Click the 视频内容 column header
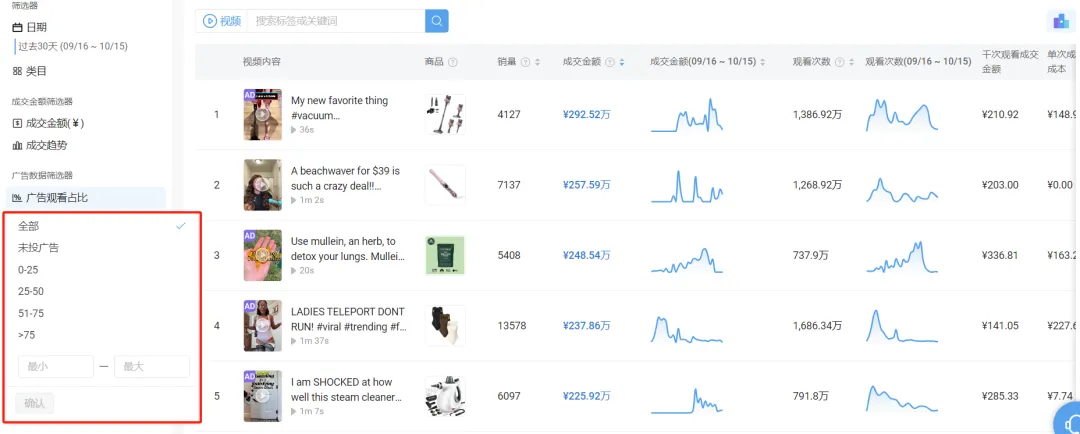The height and width of the screenshot is (434, 1080). click(x=261, y=62)
